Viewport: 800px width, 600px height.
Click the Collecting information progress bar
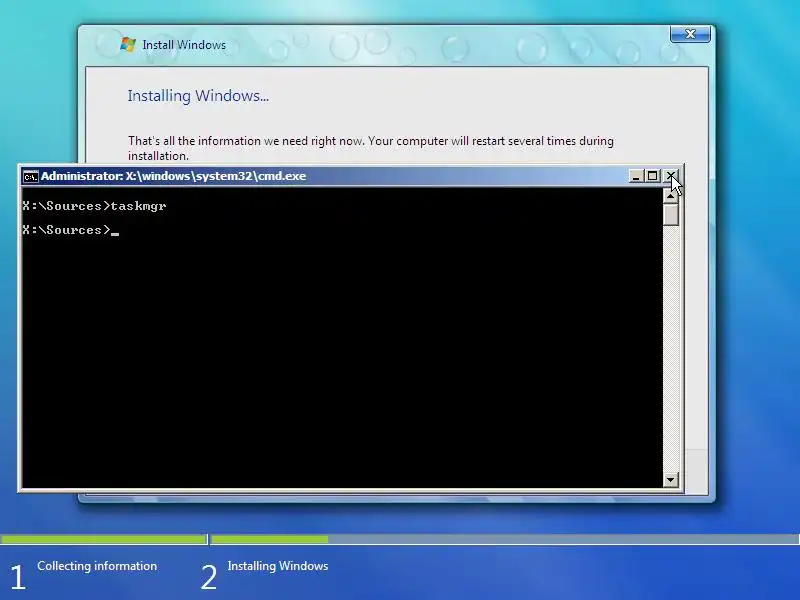[104, 539]
